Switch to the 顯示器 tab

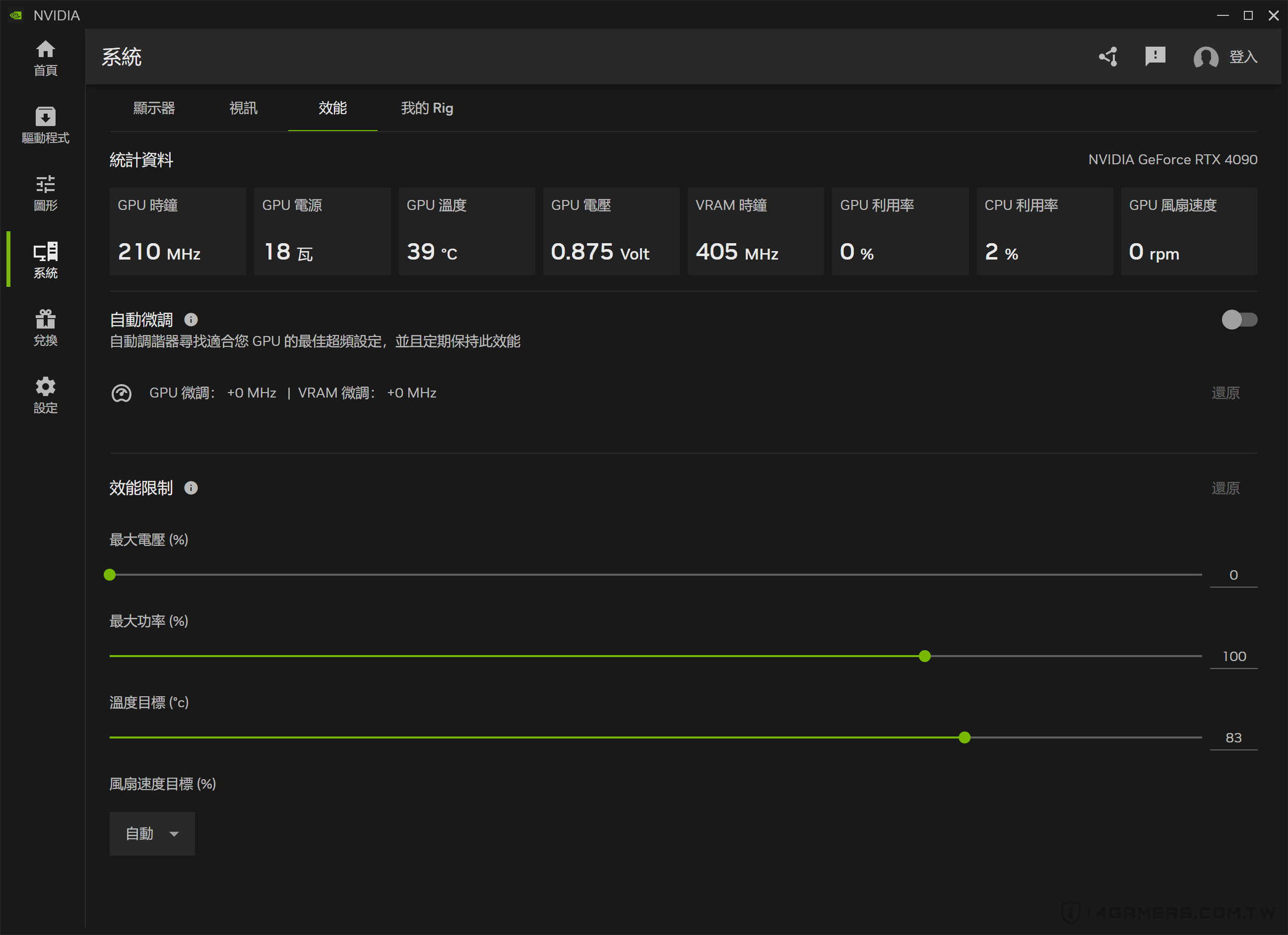tap(154, 108)
